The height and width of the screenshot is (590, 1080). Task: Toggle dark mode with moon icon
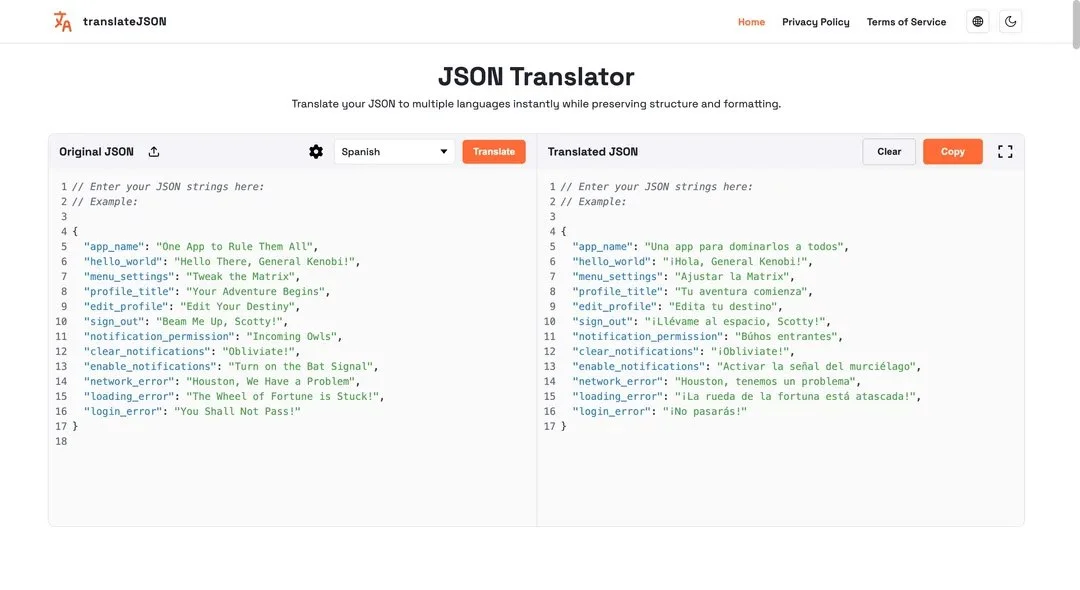click(1010, 22)
